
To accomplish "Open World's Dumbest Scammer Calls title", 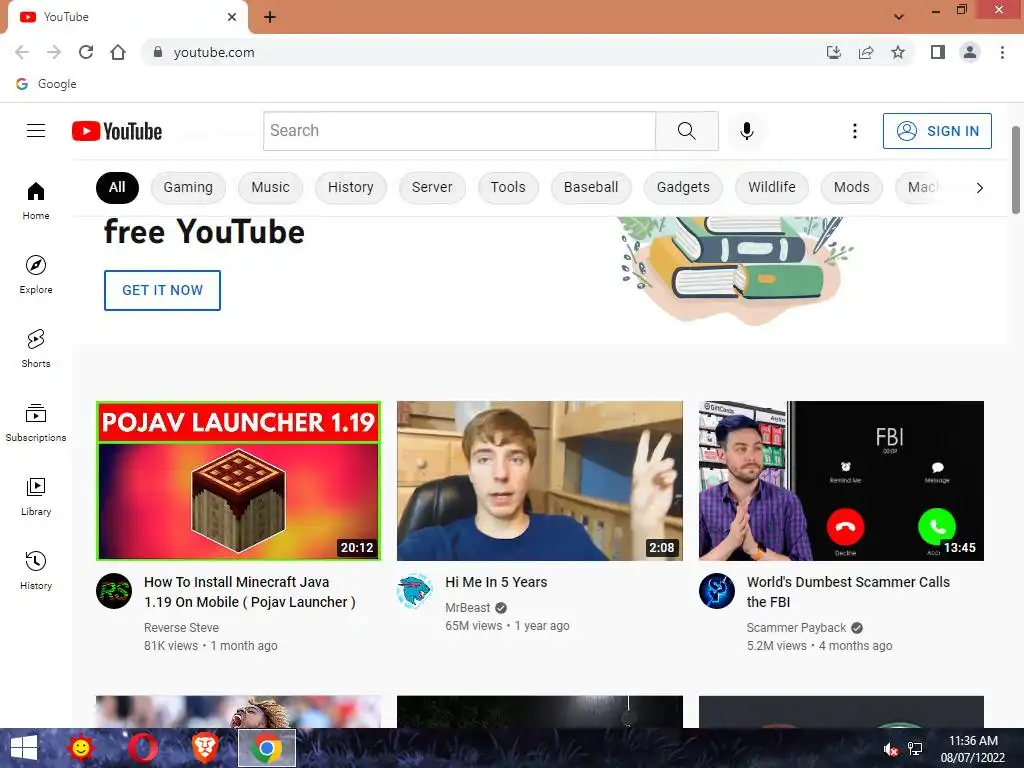I will (848, 592).
